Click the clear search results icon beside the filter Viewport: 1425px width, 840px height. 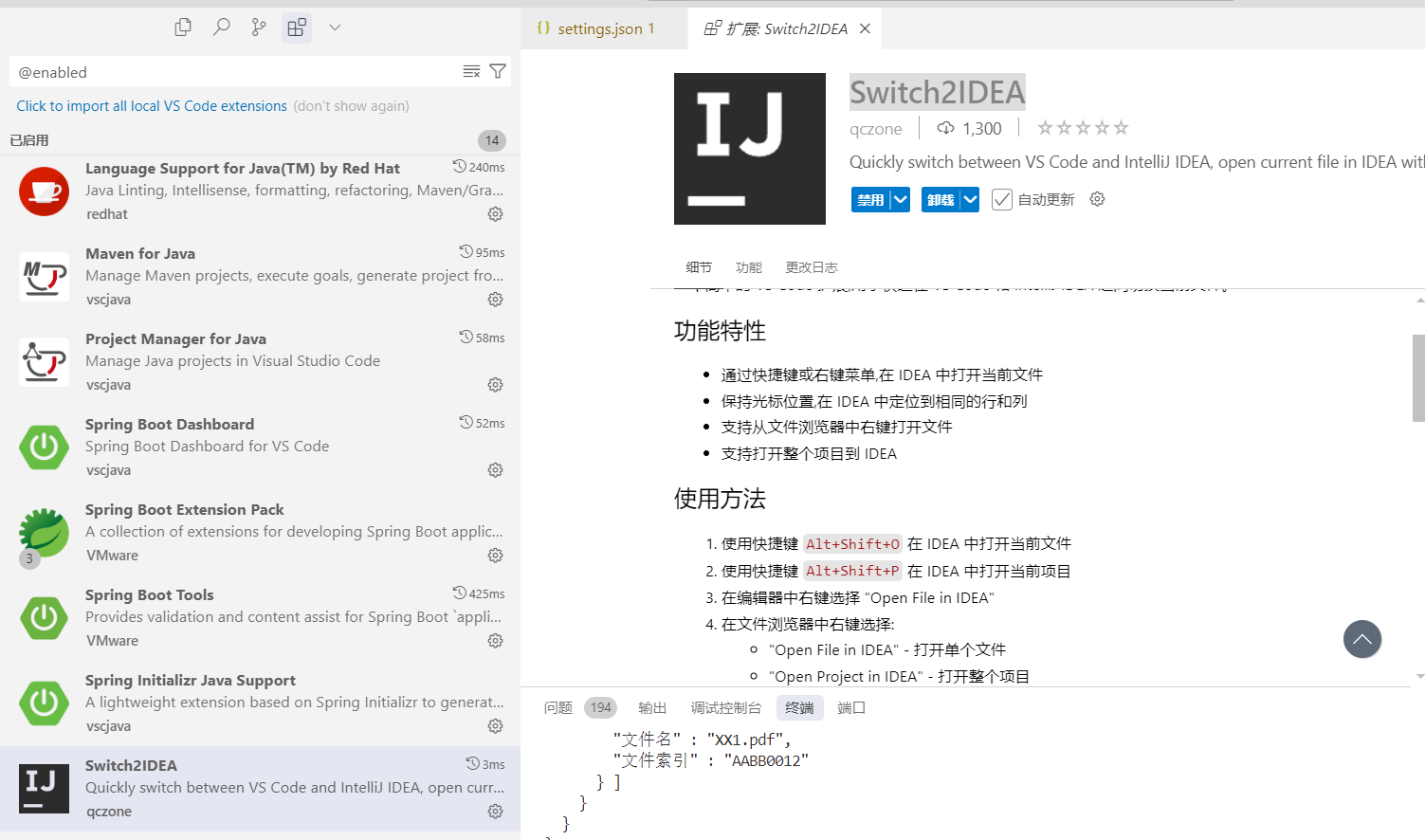point(471,71)
